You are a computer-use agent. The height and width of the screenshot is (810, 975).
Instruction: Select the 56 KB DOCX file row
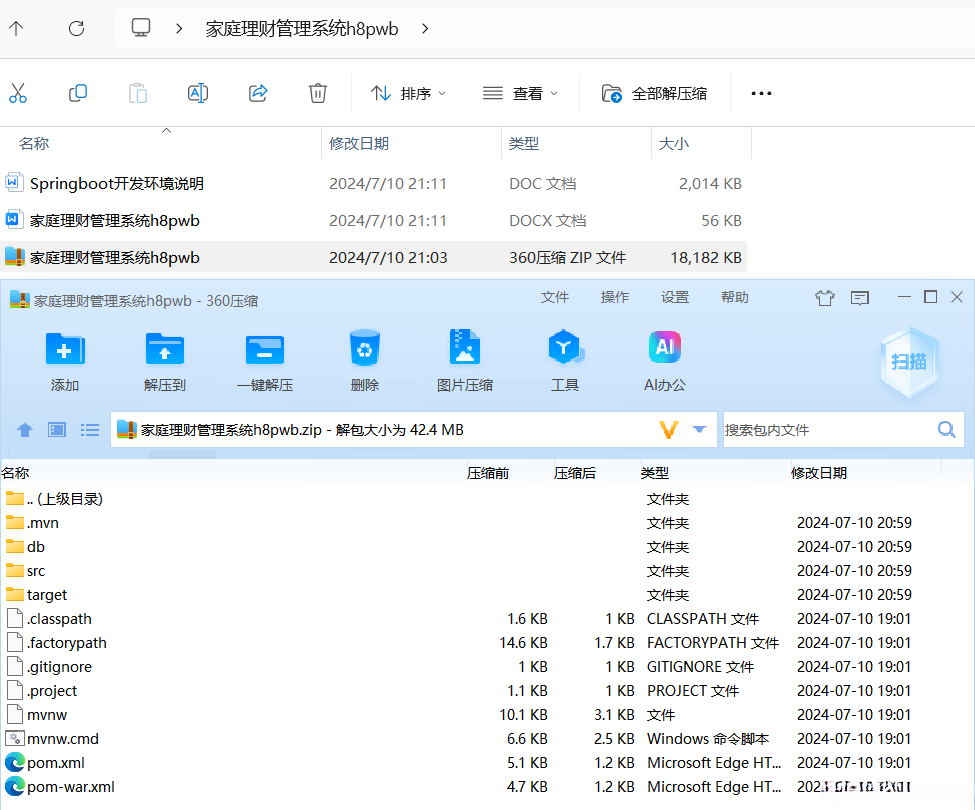373,221
